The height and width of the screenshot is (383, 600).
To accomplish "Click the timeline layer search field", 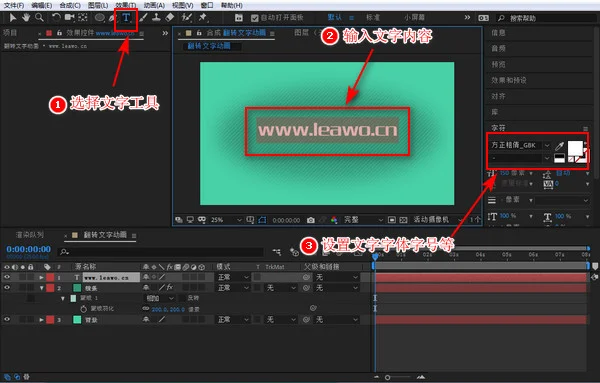I will pos(160,252).
